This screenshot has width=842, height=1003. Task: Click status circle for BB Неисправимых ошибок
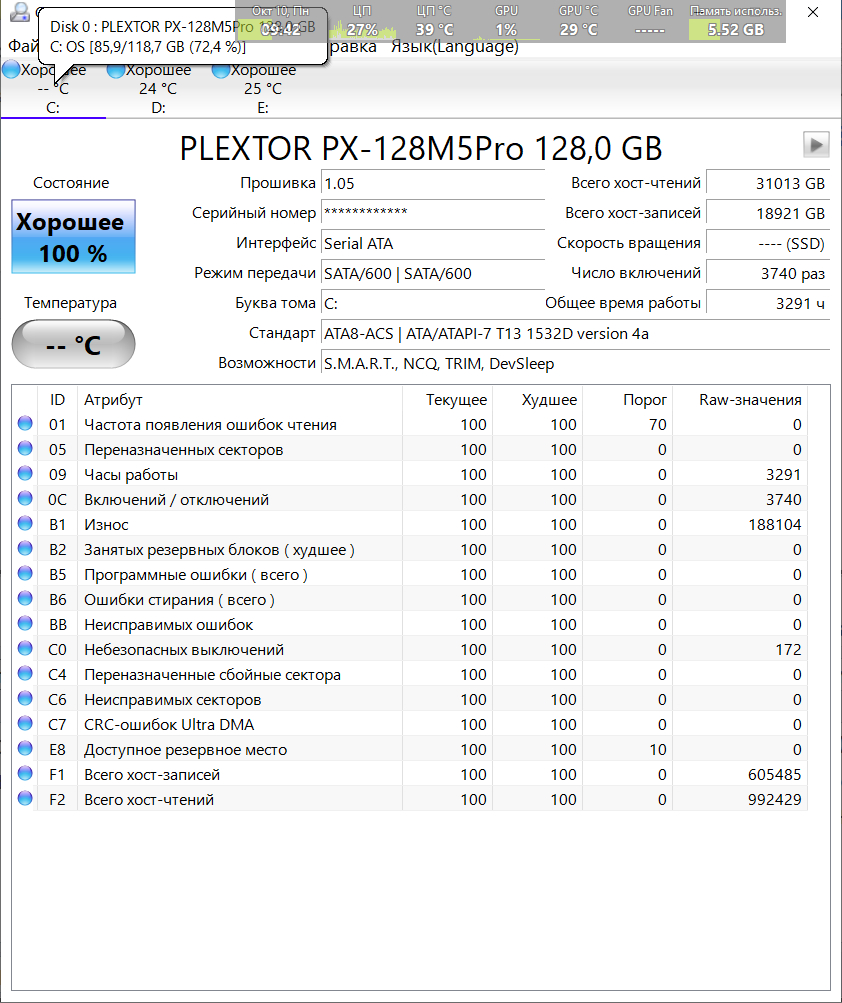point(25,623)
